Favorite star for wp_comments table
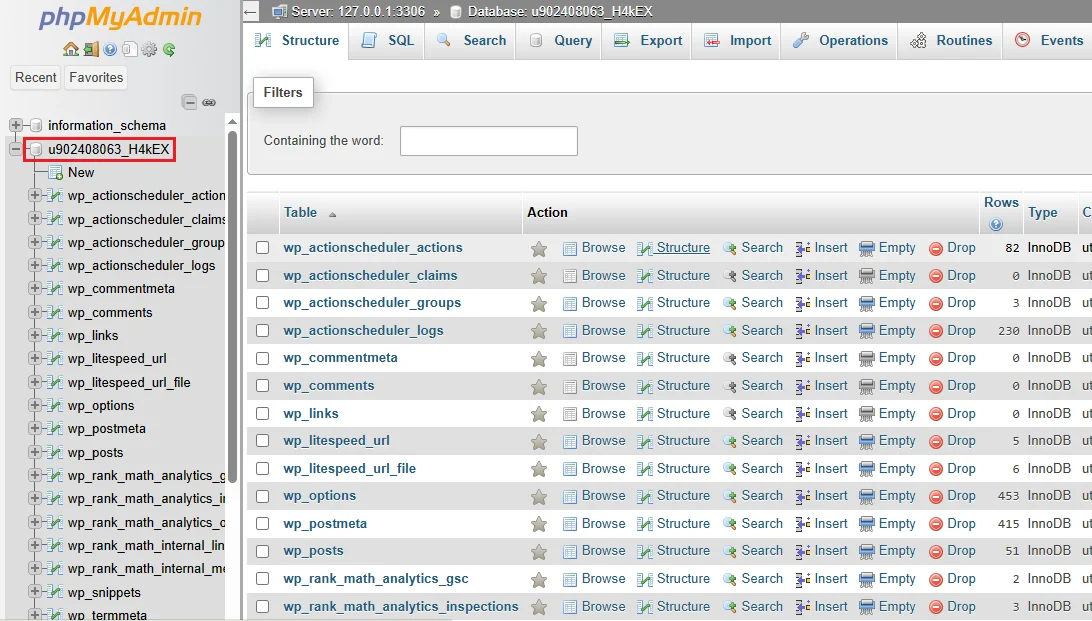Viewport: 1092px width, 621px height. click(x=538, y=386)
